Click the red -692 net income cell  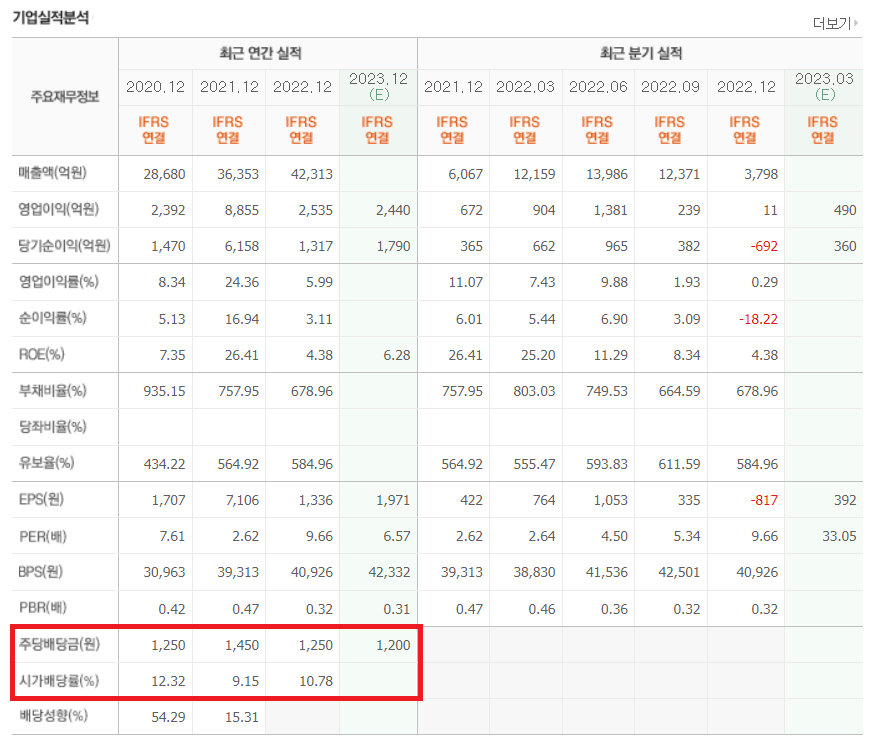point(762,245)
